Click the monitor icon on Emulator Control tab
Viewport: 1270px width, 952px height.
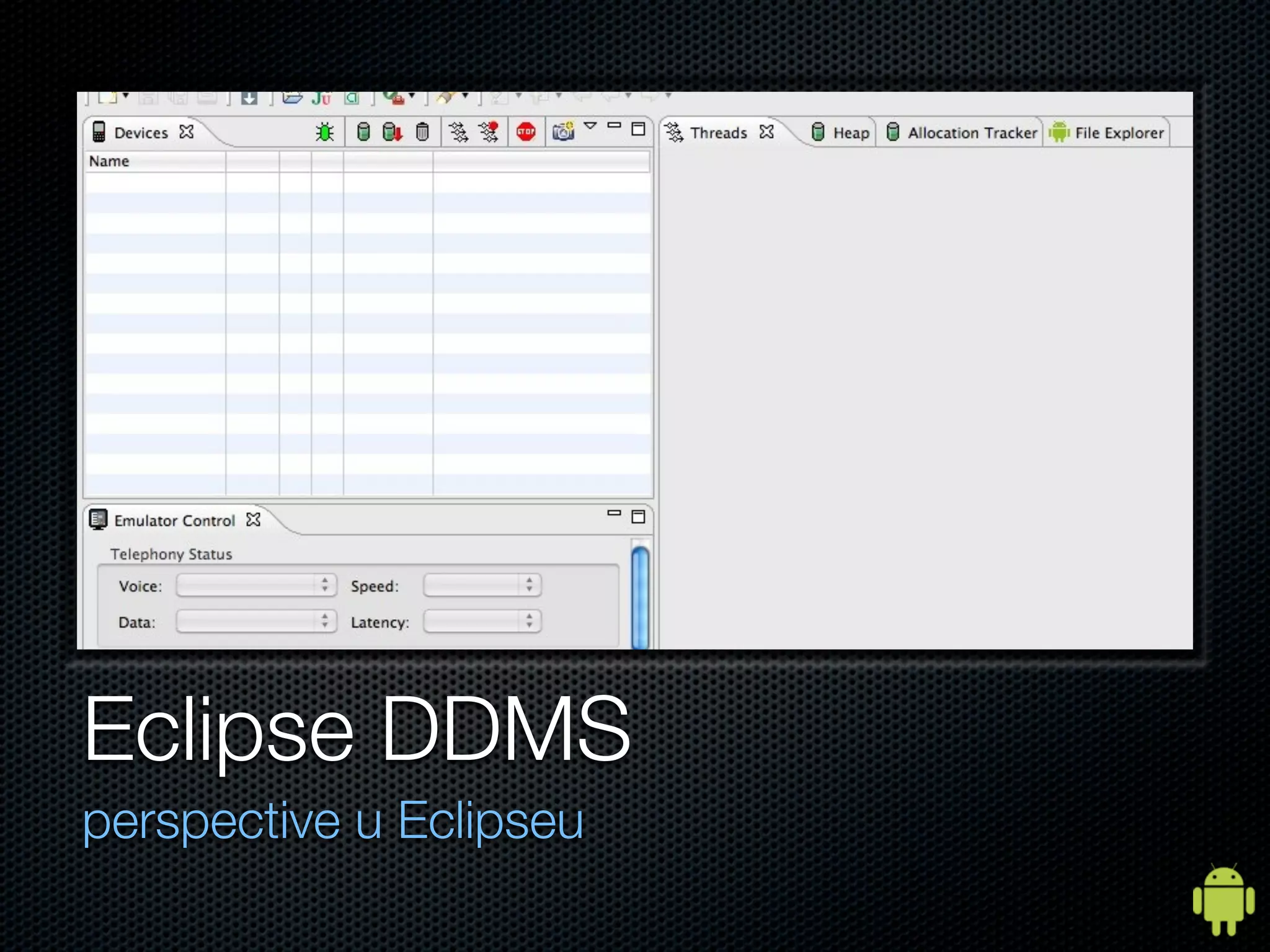click(98, 519)
